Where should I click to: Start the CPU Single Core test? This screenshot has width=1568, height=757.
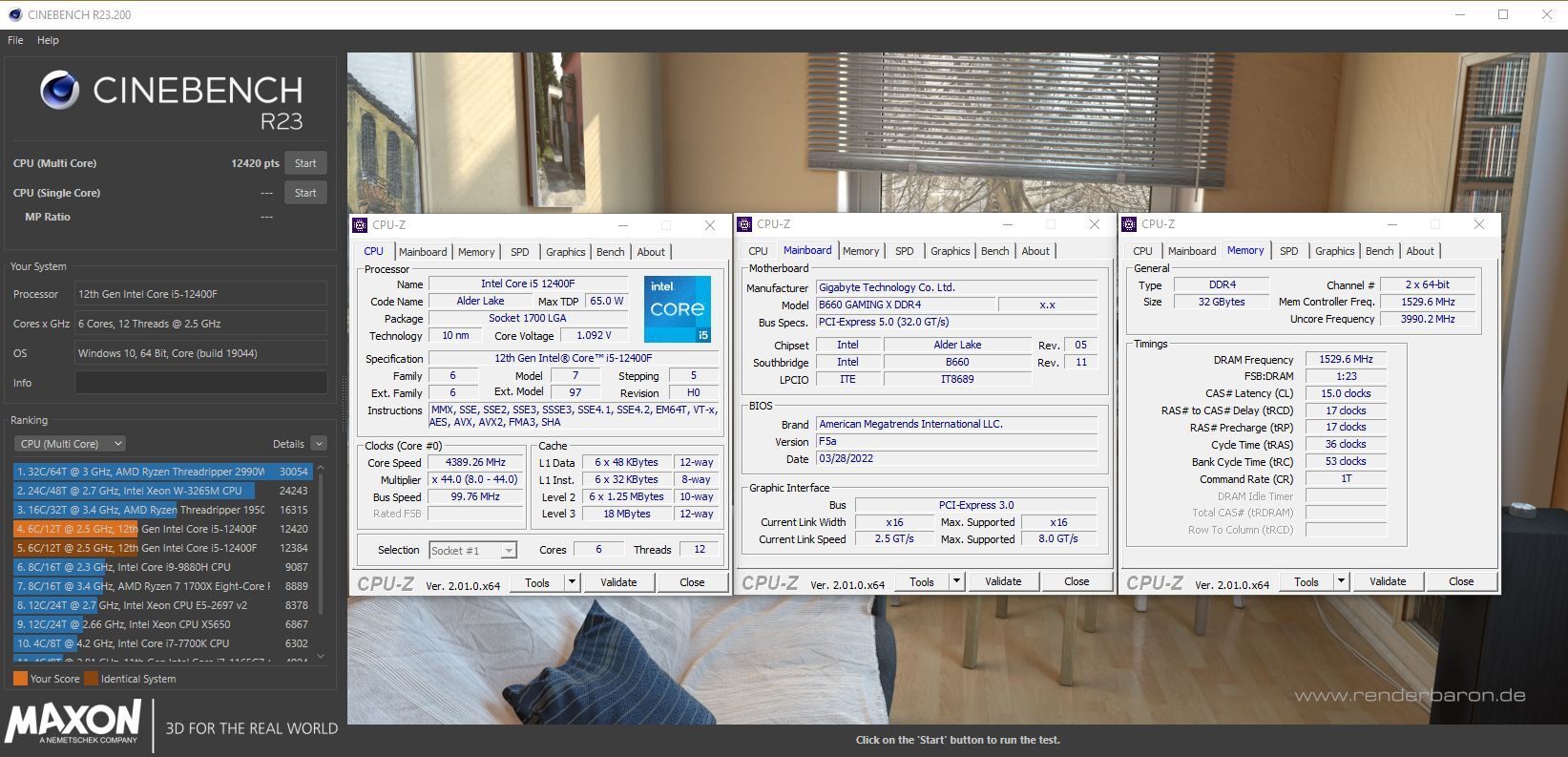(305, 193)
